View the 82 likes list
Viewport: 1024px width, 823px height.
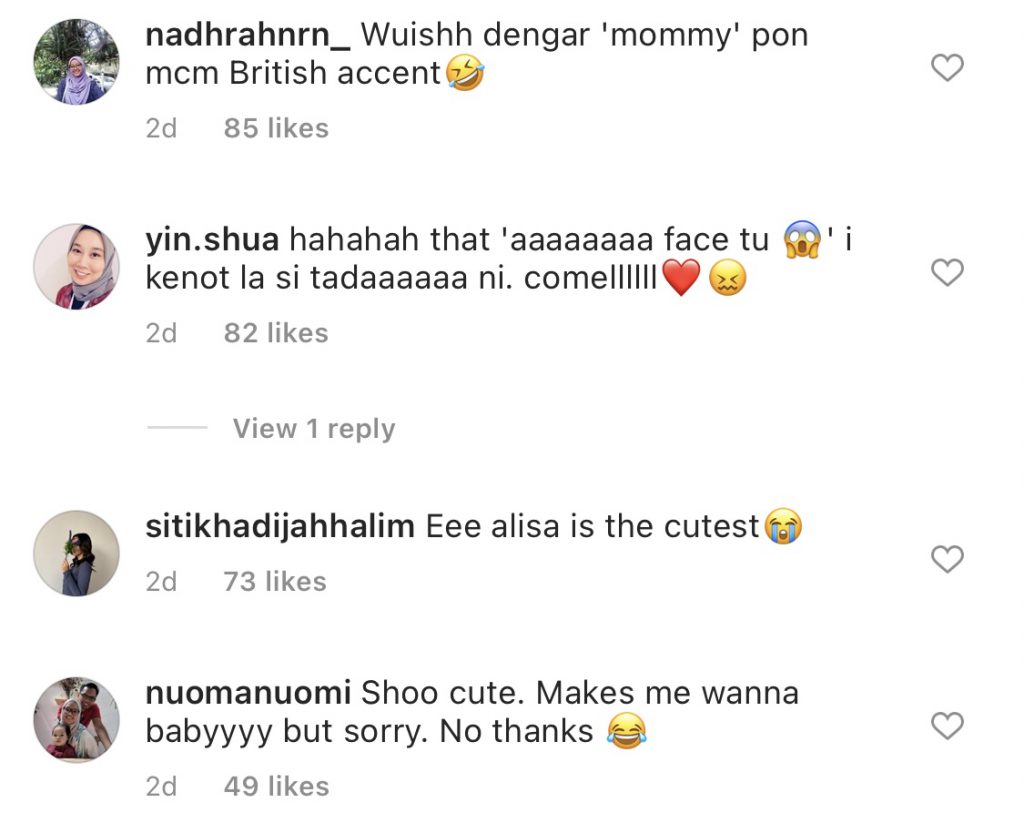click(x=276, y=333)
